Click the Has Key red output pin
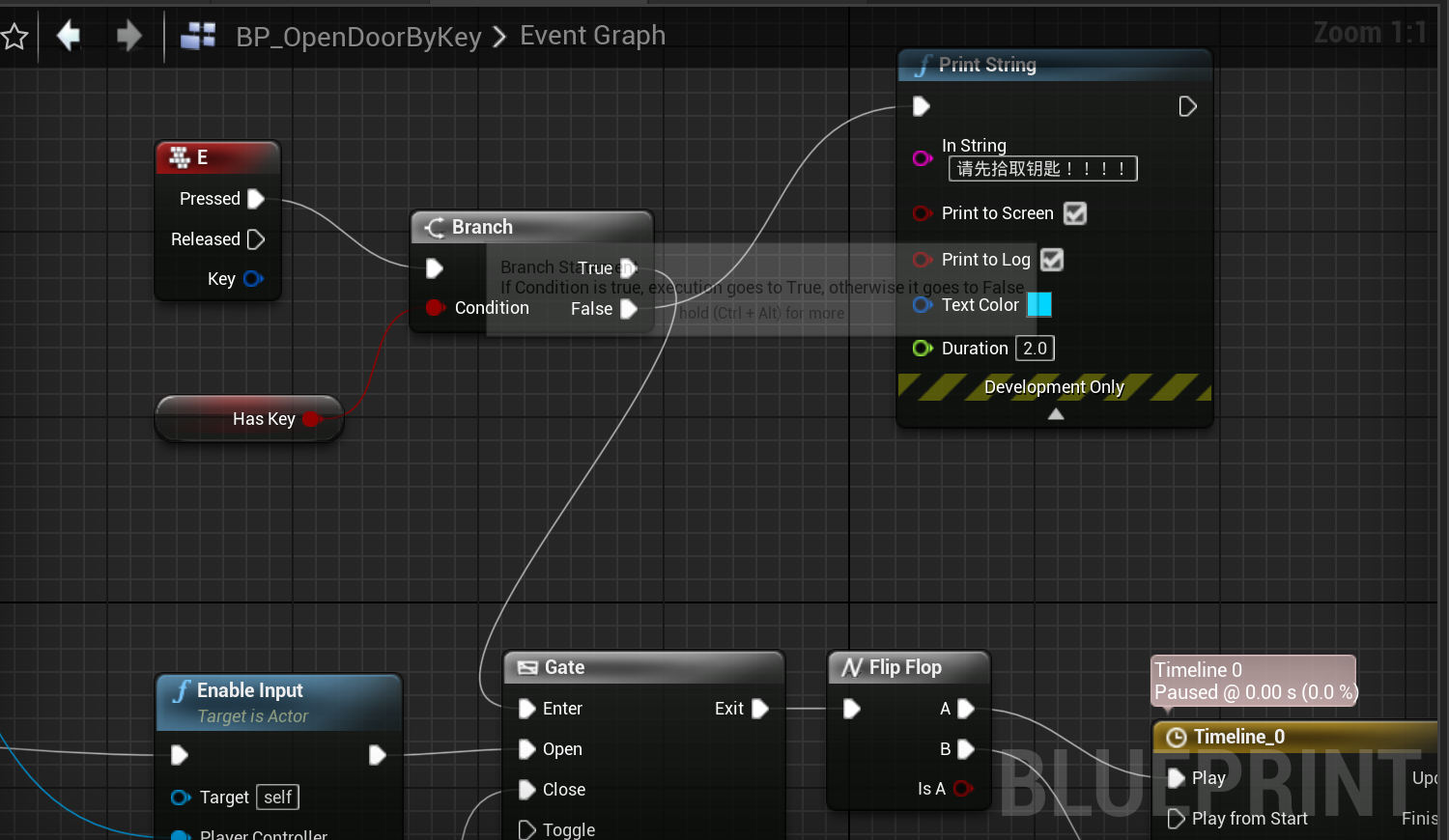Screen dimensions: 1449x840 [x=311, y=419]
